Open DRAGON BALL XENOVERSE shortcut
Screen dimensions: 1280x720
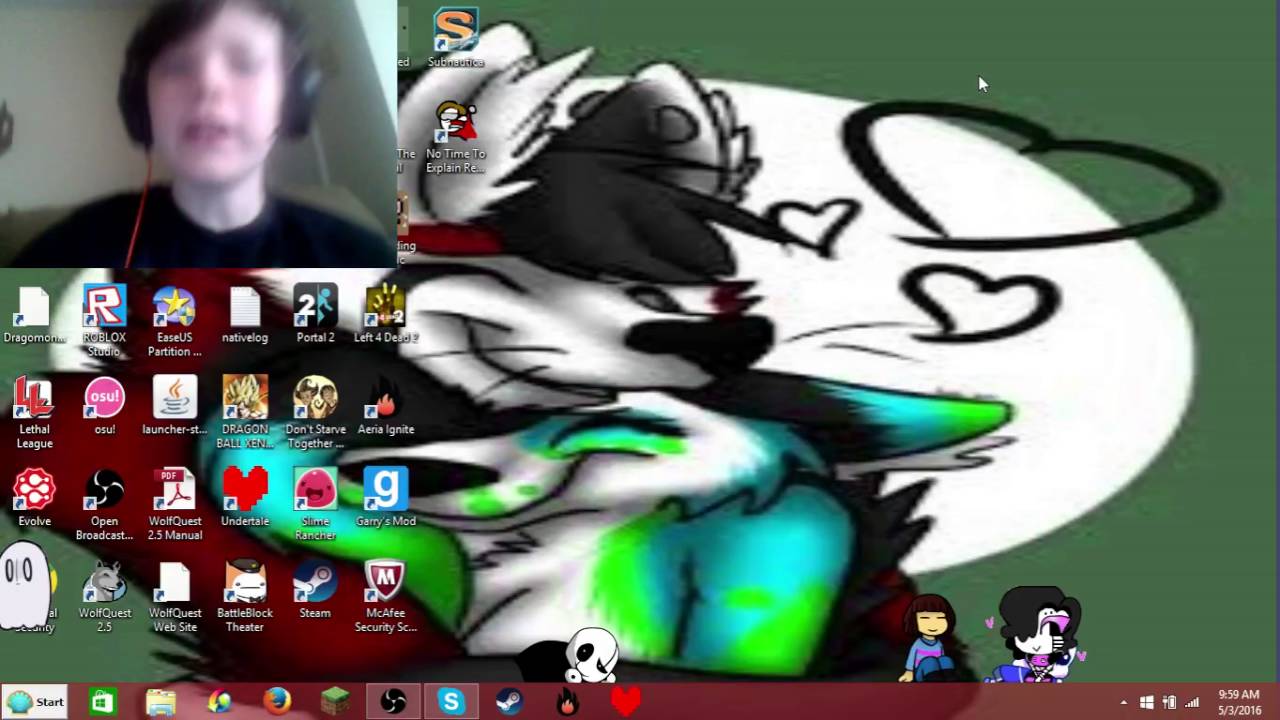pos(245,413)
